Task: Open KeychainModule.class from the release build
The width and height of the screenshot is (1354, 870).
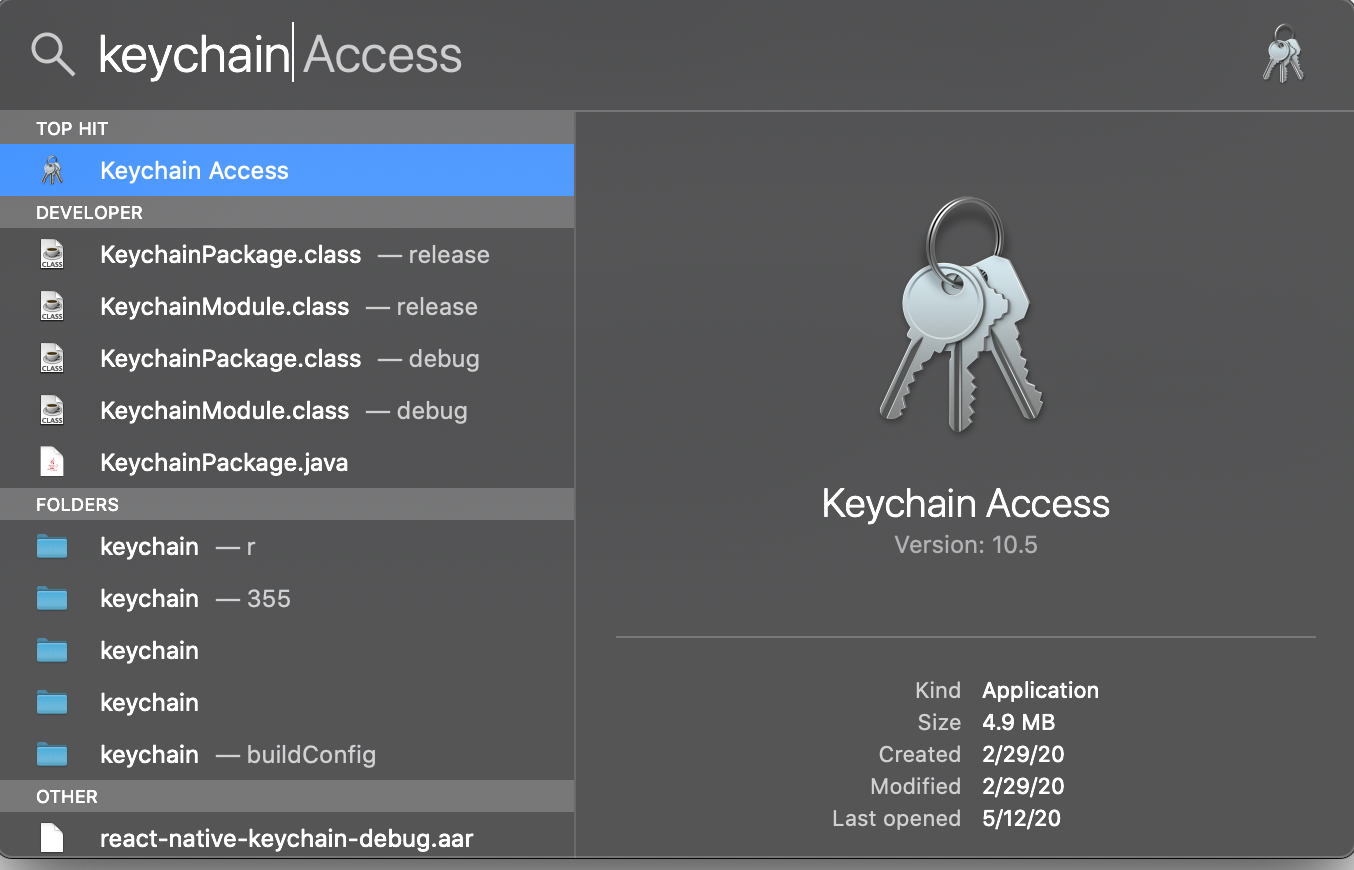Action: (x=225, y=306)
